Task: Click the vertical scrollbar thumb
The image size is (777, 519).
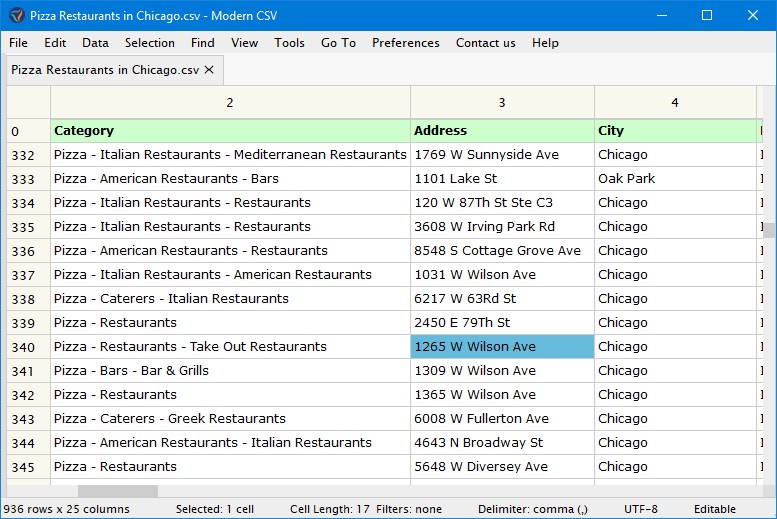Action: 770,231
